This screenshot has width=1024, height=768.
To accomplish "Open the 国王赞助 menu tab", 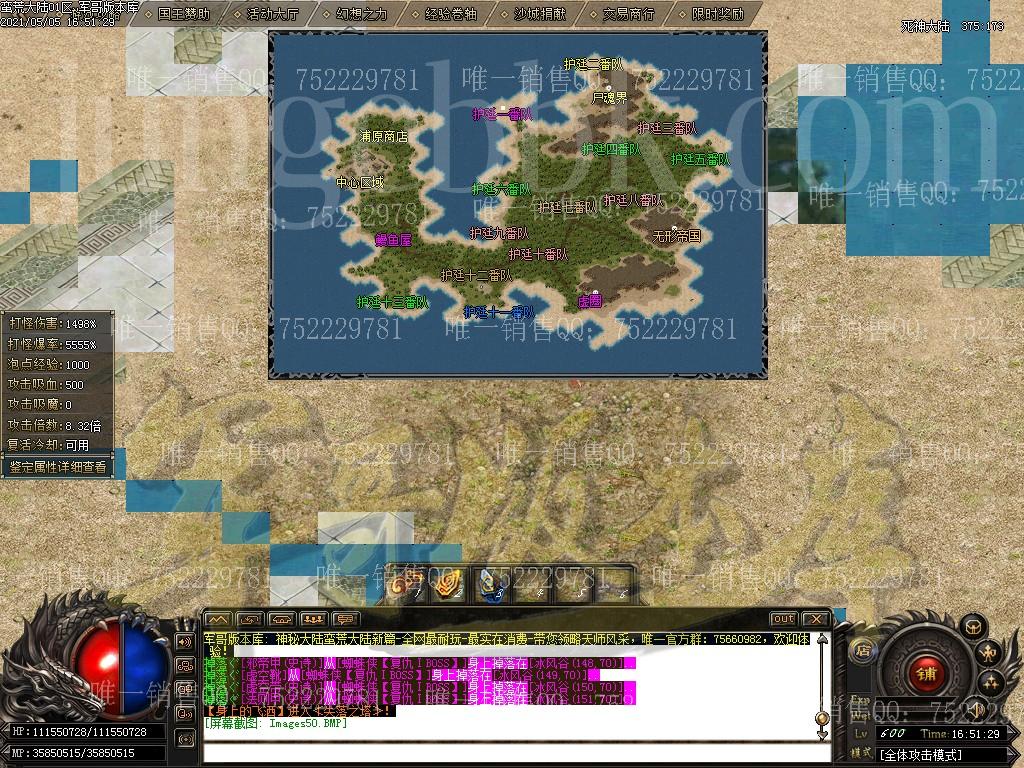I will pos(183,14).
